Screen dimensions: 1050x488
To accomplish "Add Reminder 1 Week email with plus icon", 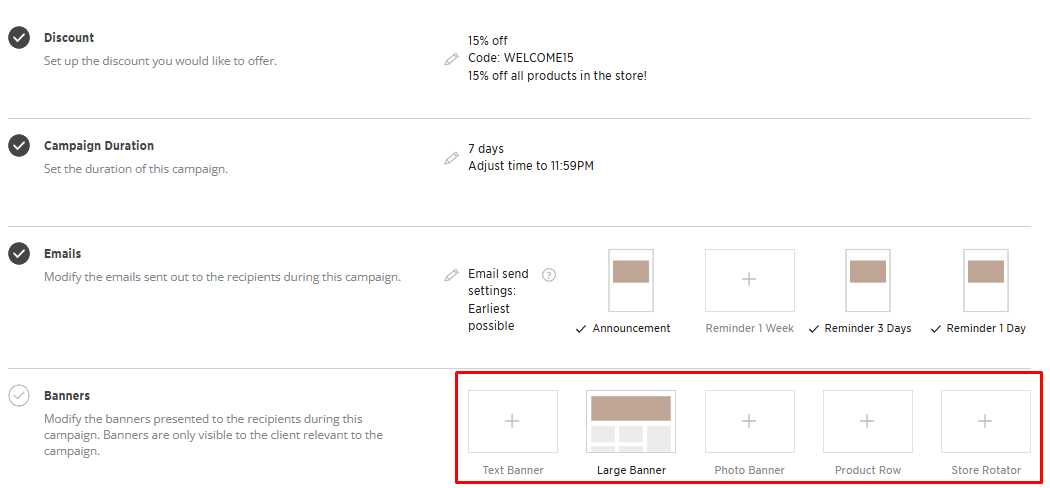I will [x=749, y=280].
